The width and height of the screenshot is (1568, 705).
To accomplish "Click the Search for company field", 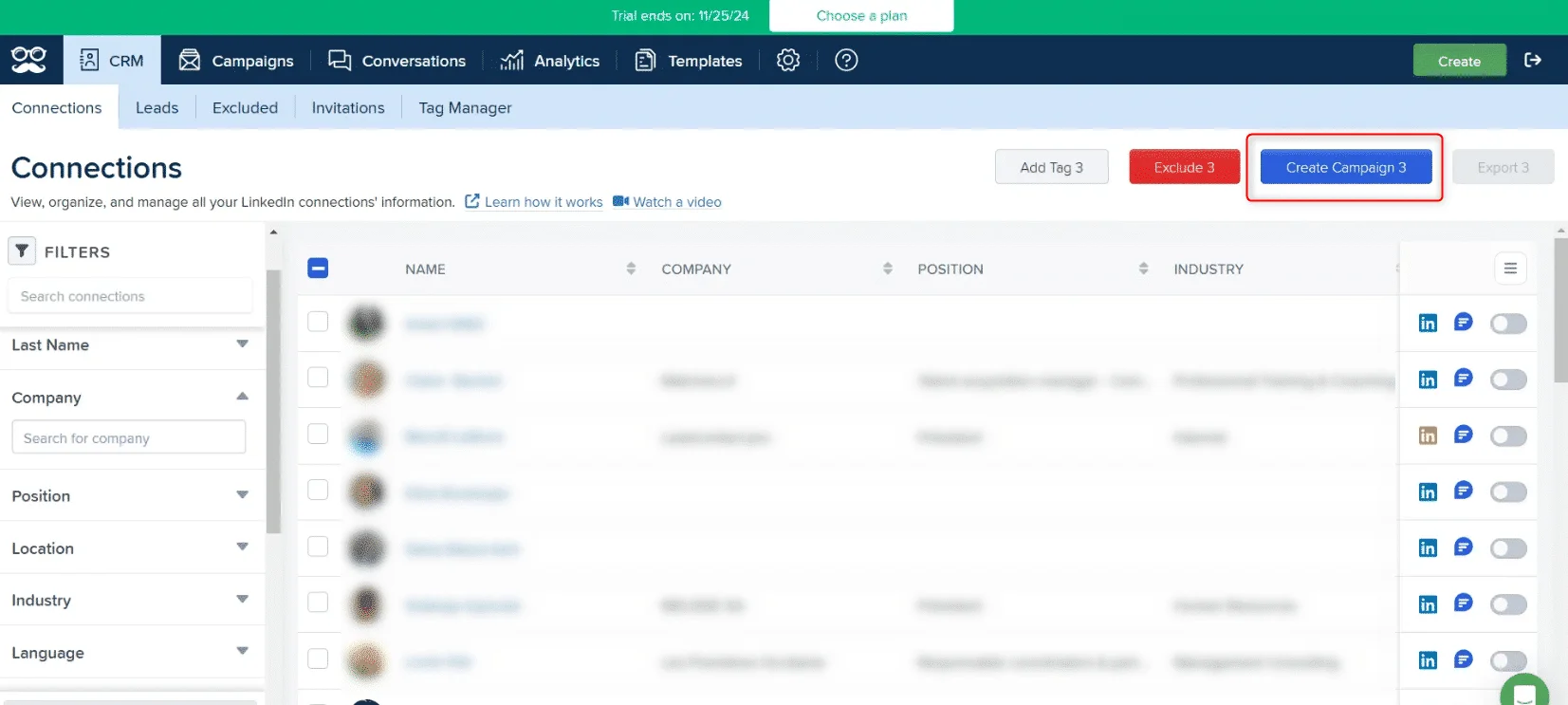I will [x=129, y=437].
